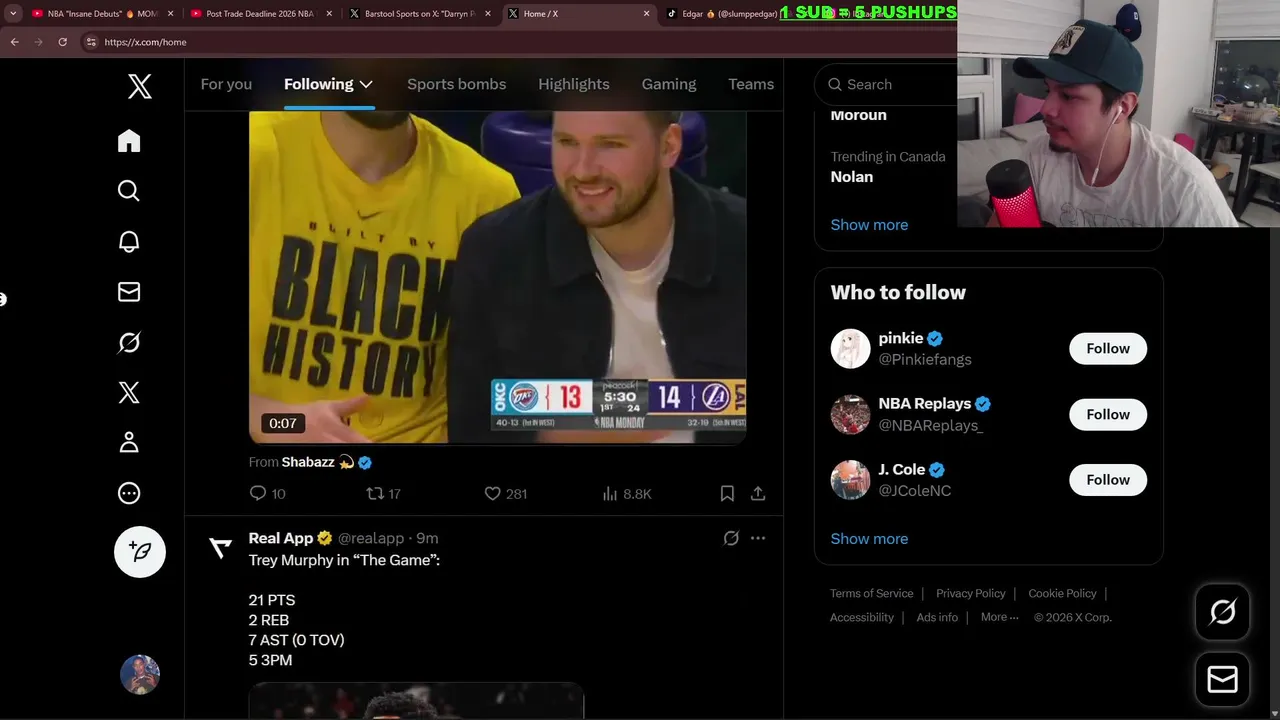Open the Premium X icon in the sidebar
The image size is (1280, 720).
129,393
